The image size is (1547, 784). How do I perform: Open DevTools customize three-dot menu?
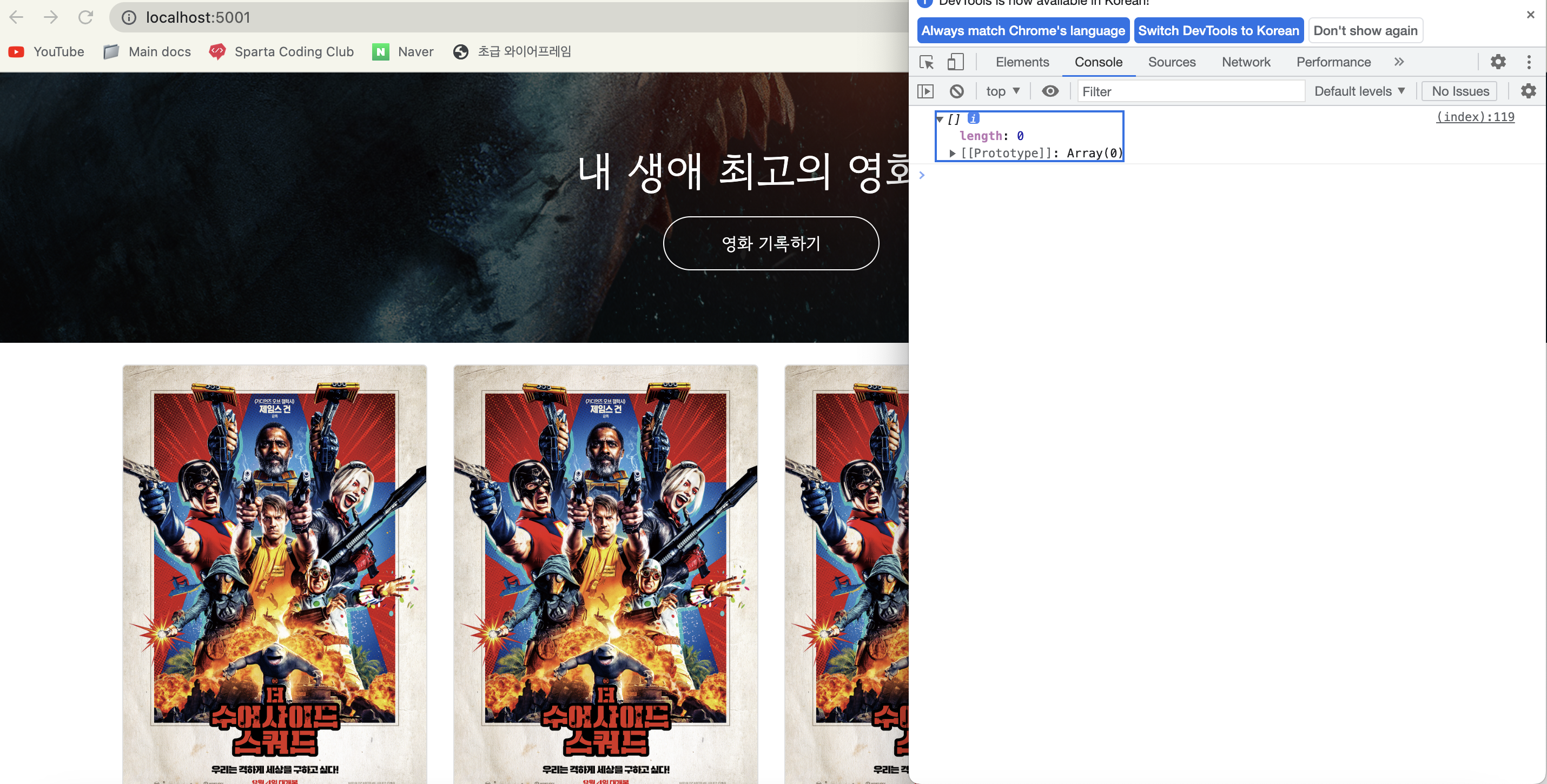[x=1529, y=62]
